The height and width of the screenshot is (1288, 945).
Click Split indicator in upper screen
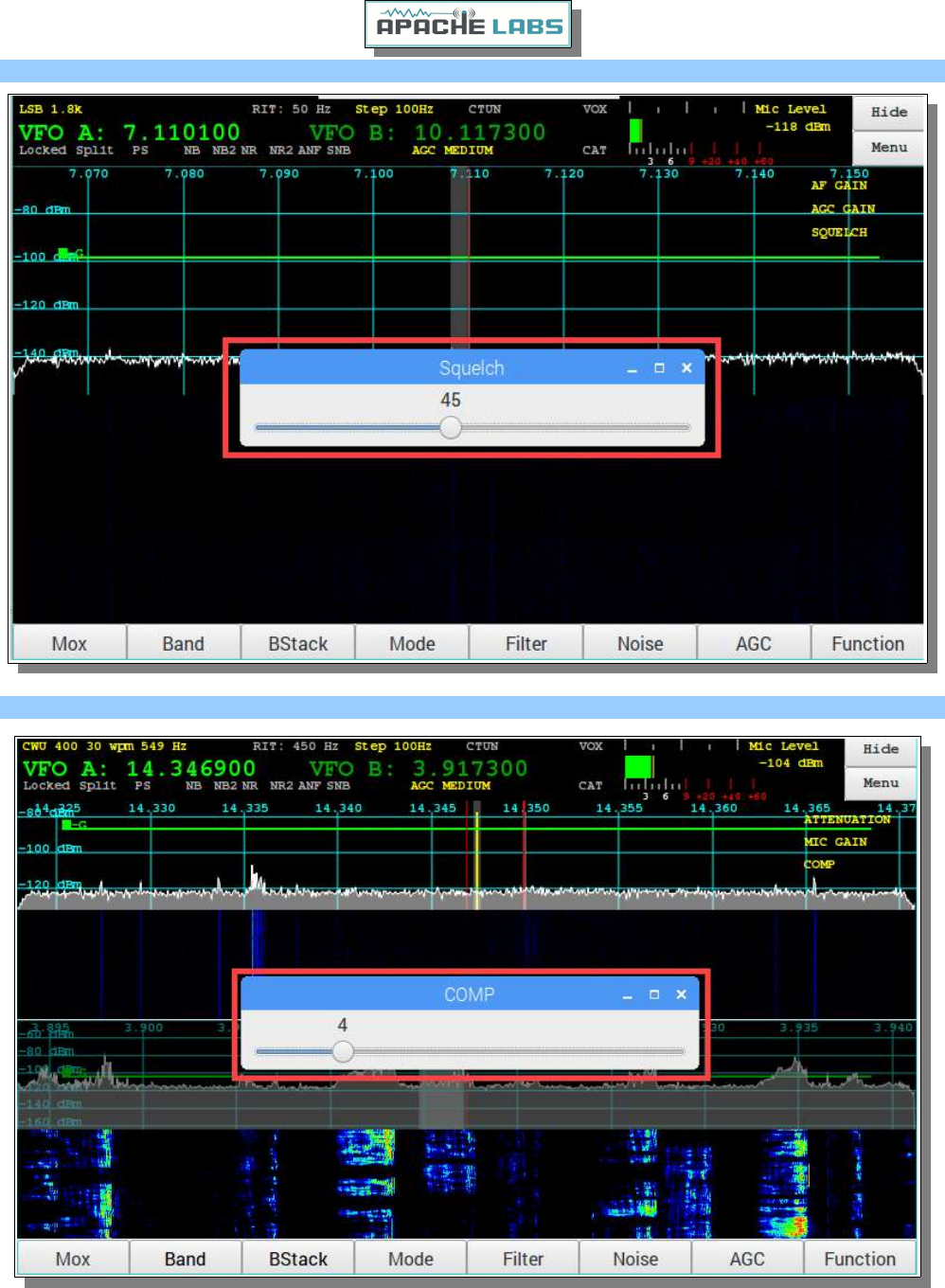(95, 150)
